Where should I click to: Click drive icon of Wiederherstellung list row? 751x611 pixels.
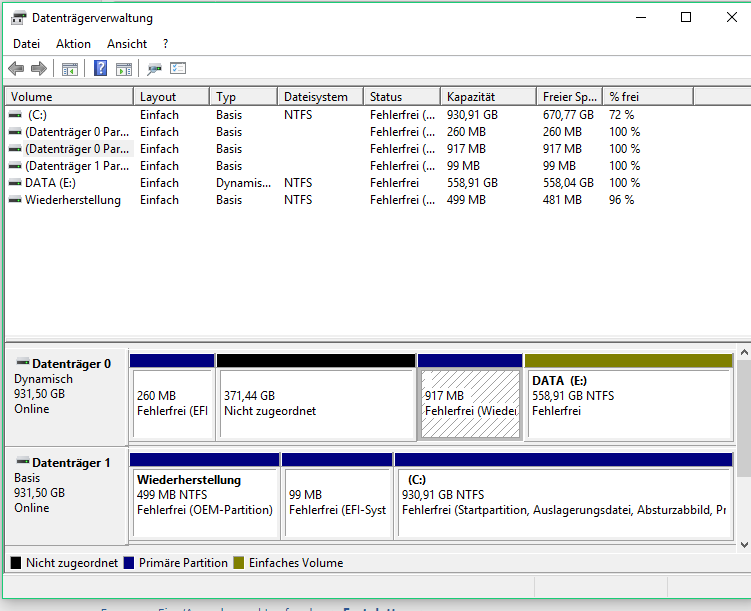[15, 200]
